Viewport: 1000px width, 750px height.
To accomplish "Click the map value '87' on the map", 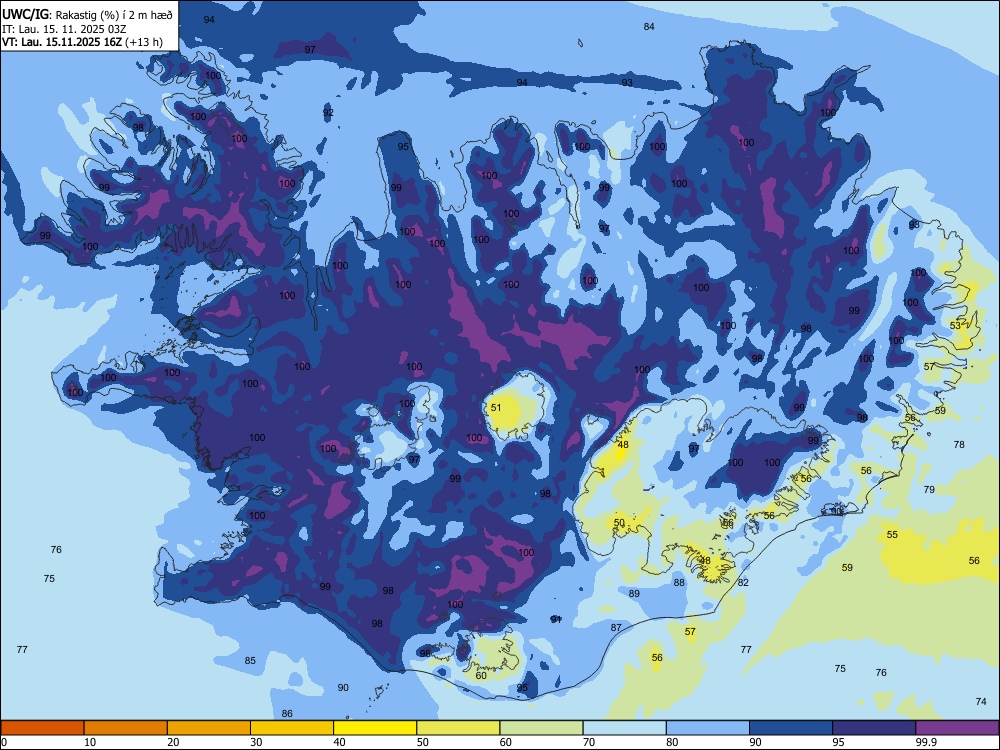I will click(616, 628).
